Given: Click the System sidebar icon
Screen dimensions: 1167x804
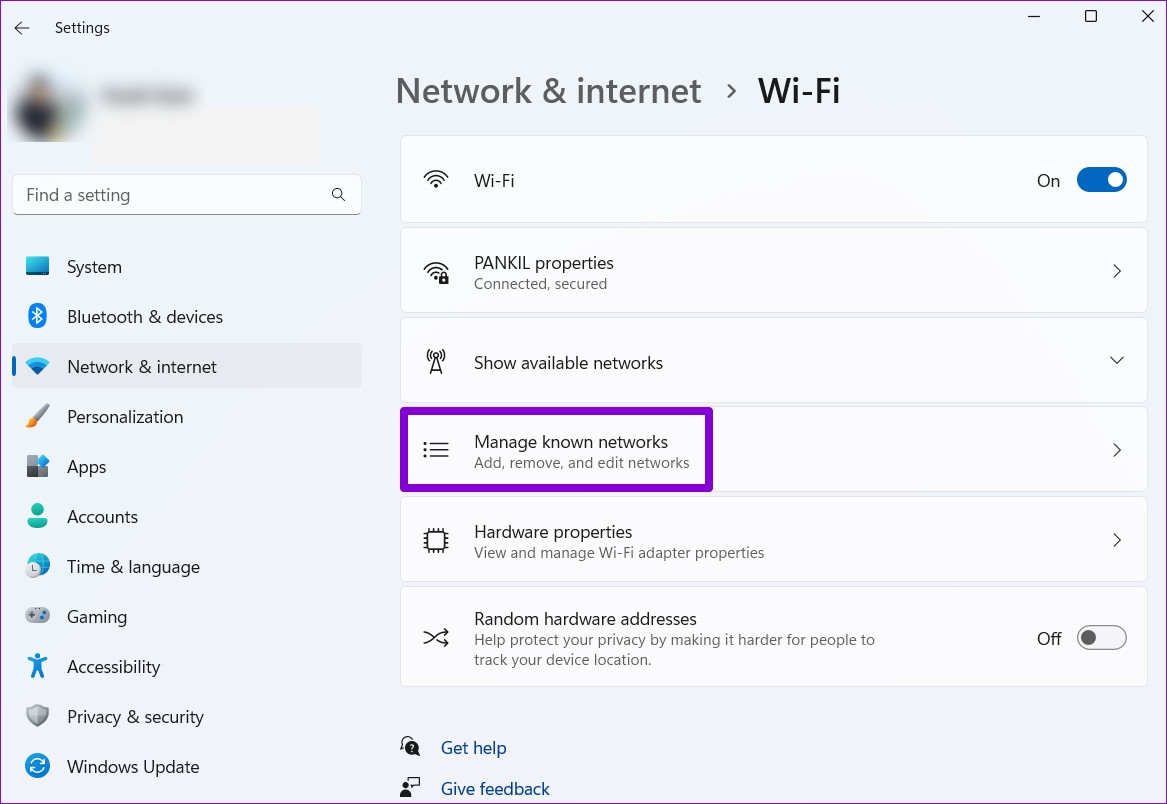Looking at the screenshot, I should [38, 266].
